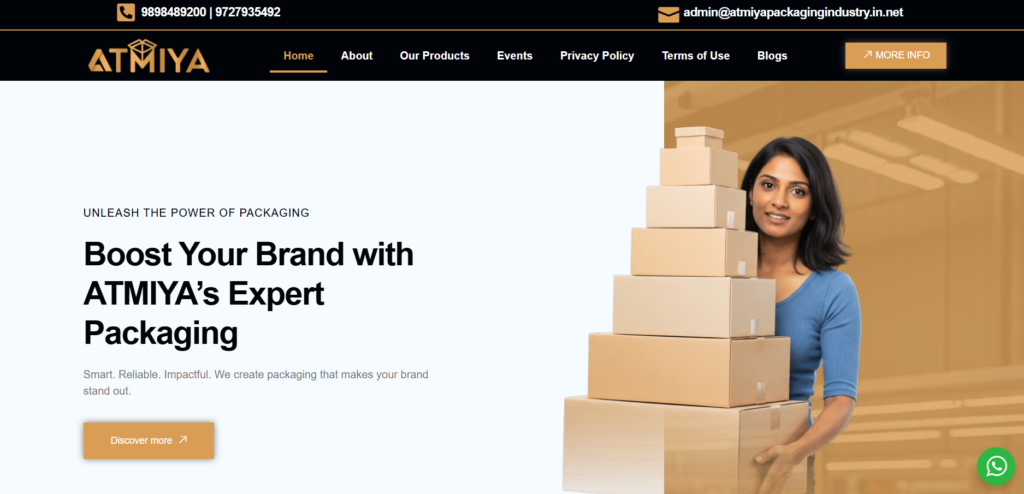Open Terms of Use page

pos(696,56)
